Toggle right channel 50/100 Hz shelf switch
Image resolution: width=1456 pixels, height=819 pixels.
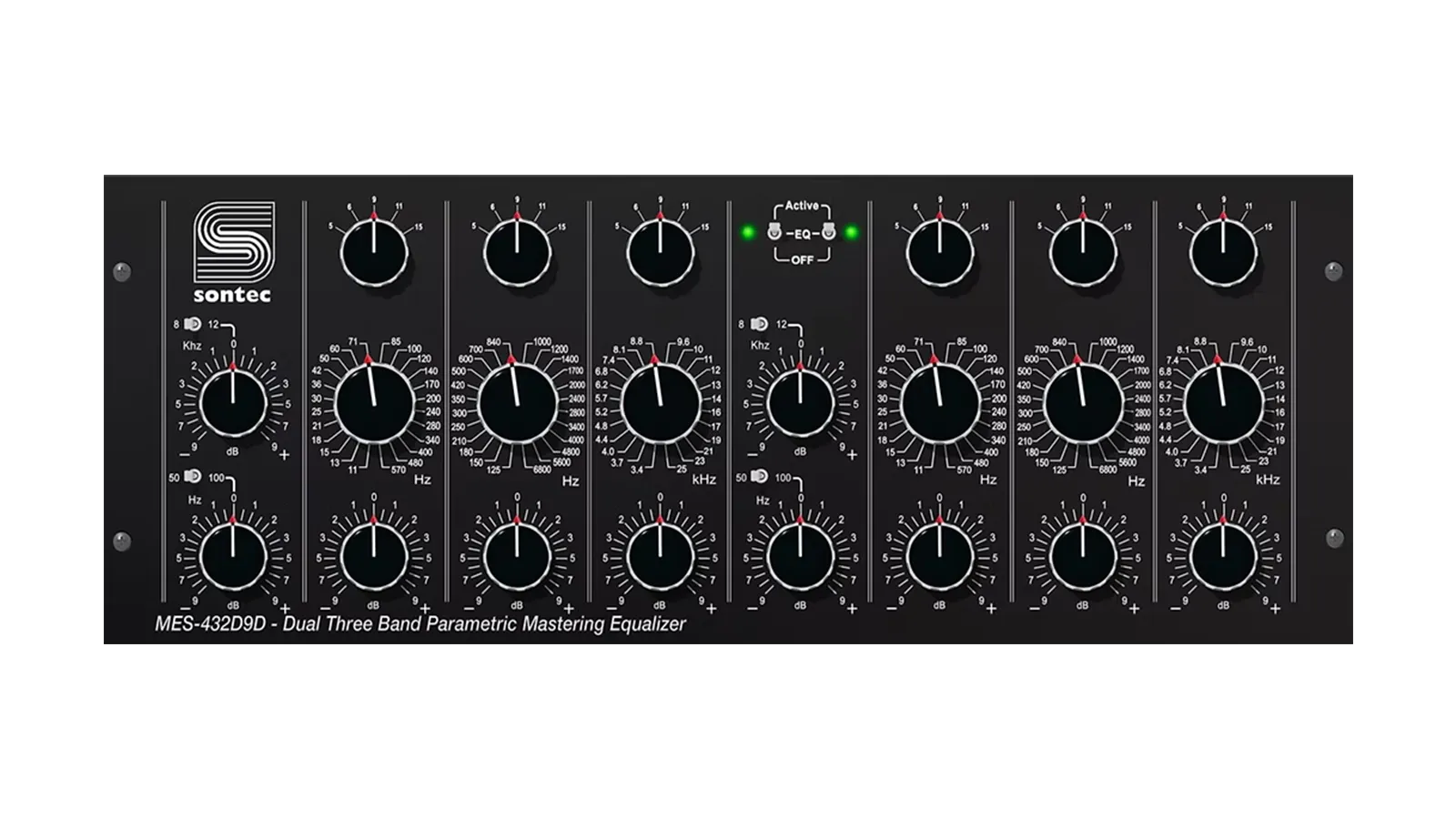(759, 477)
